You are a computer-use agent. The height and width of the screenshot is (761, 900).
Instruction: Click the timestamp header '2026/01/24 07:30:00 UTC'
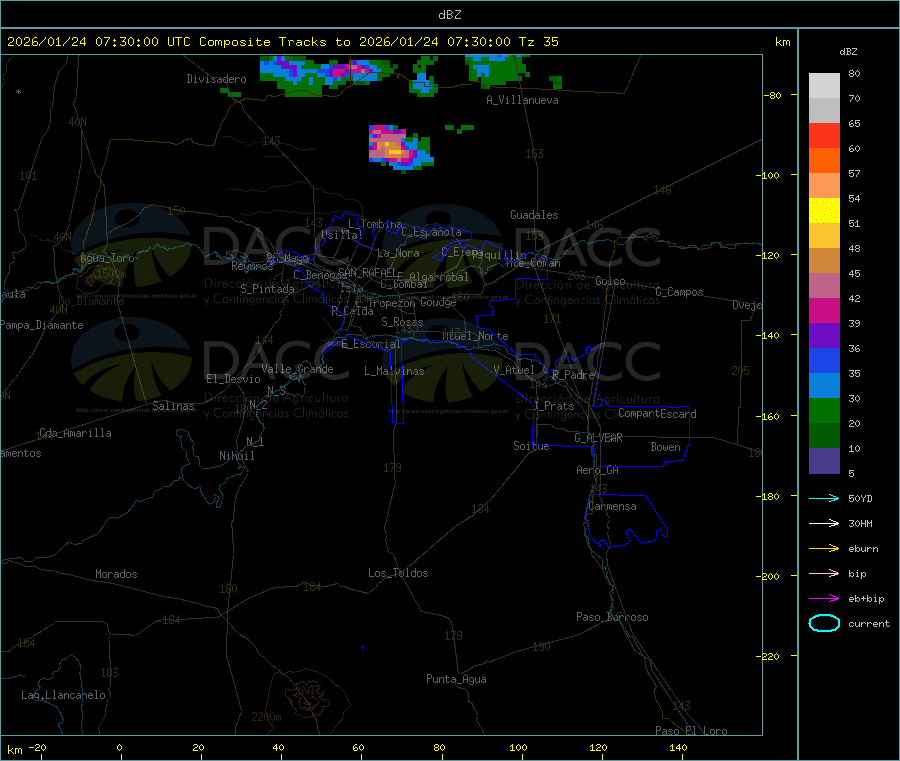(98, 42)
